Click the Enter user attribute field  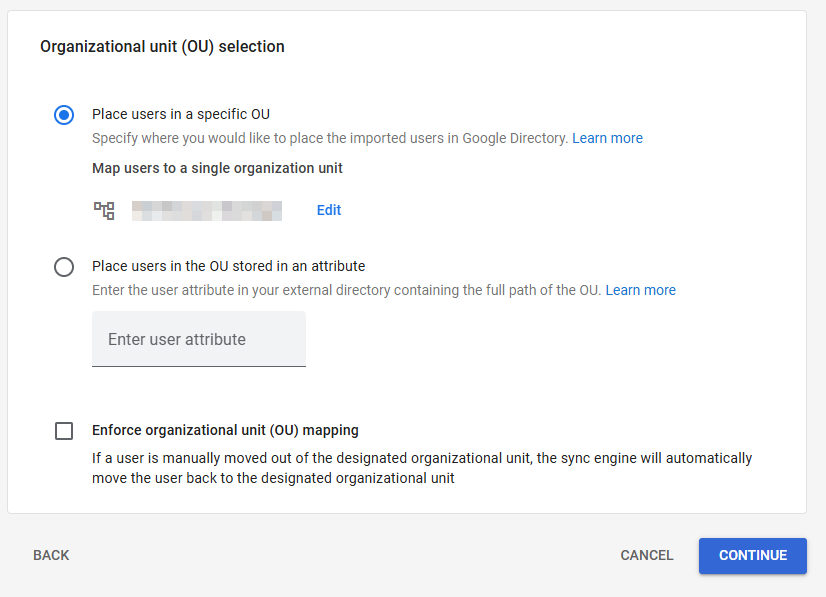pyautogui.click(x=199, y=339)
